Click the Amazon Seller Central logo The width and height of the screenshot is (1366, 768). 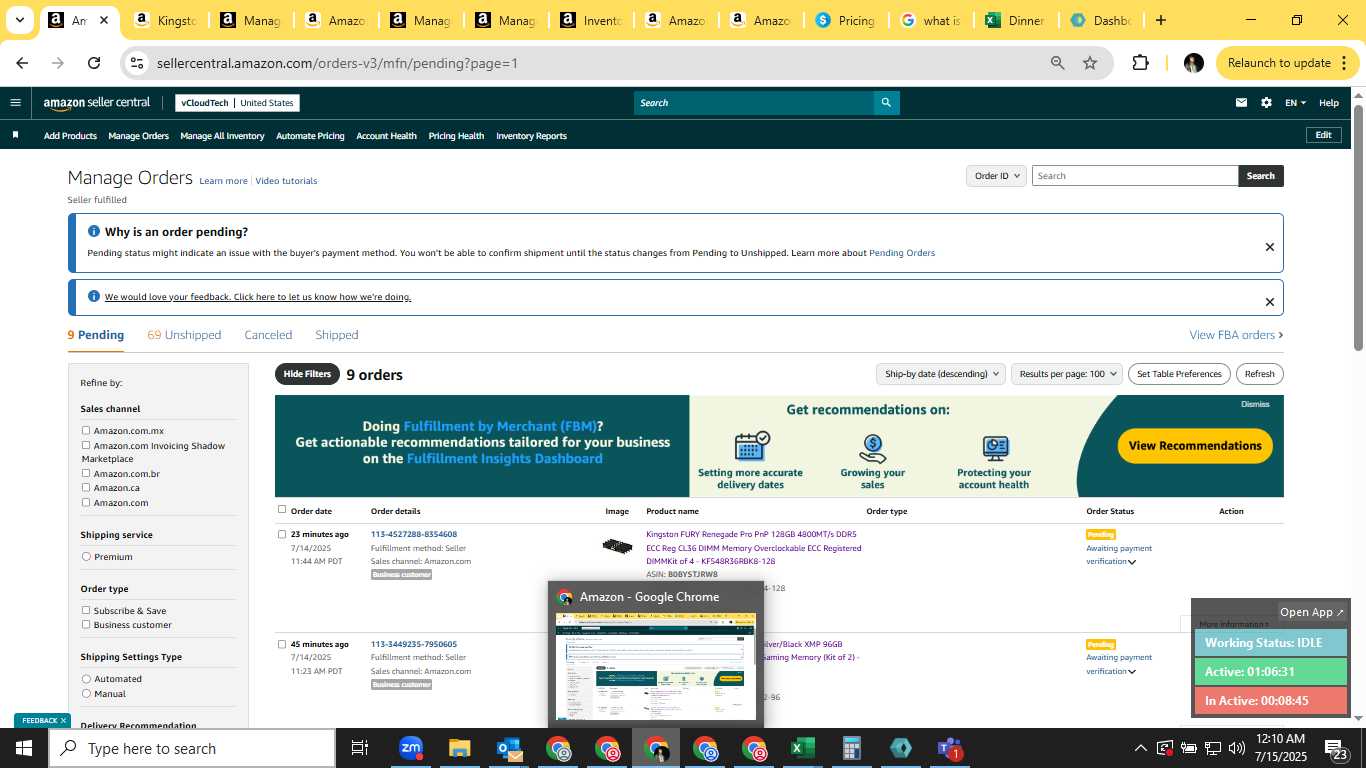(x=97, y=103)
